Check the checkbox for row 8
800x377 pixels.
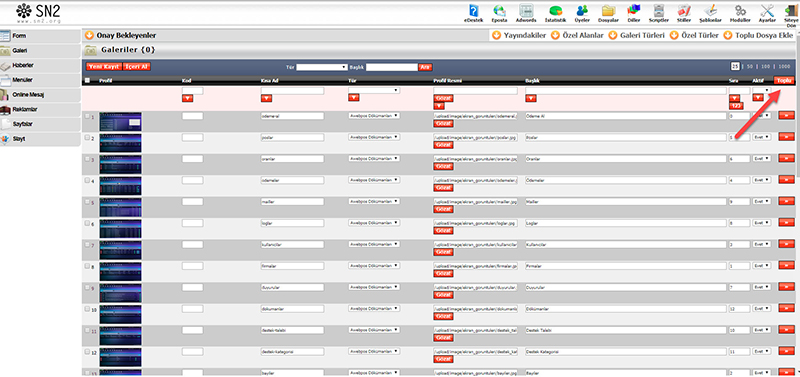(x=87, y=266)
